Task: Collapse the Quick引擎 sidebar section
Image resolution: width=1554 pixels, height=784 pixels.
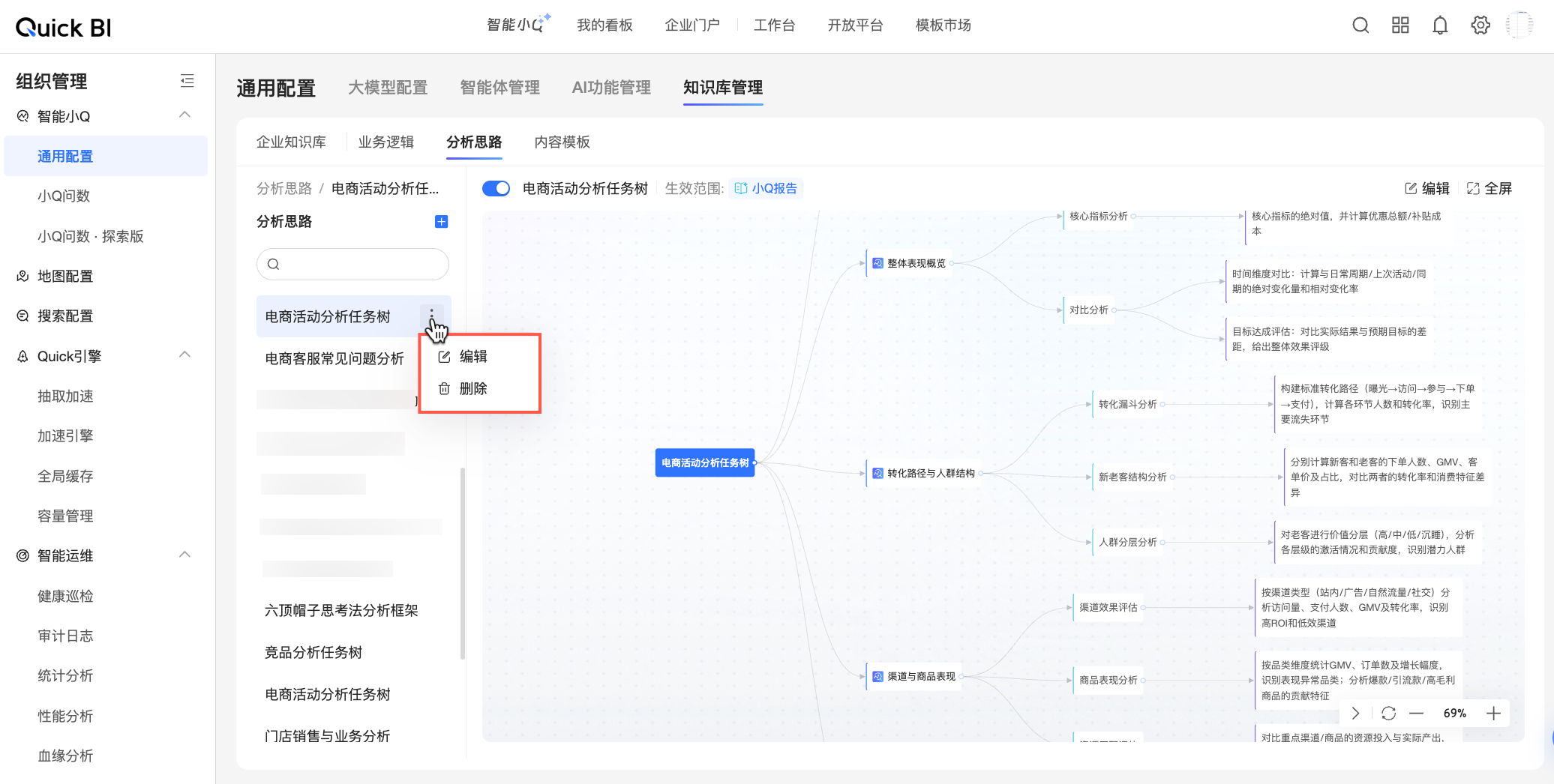Action: point(184,355)
